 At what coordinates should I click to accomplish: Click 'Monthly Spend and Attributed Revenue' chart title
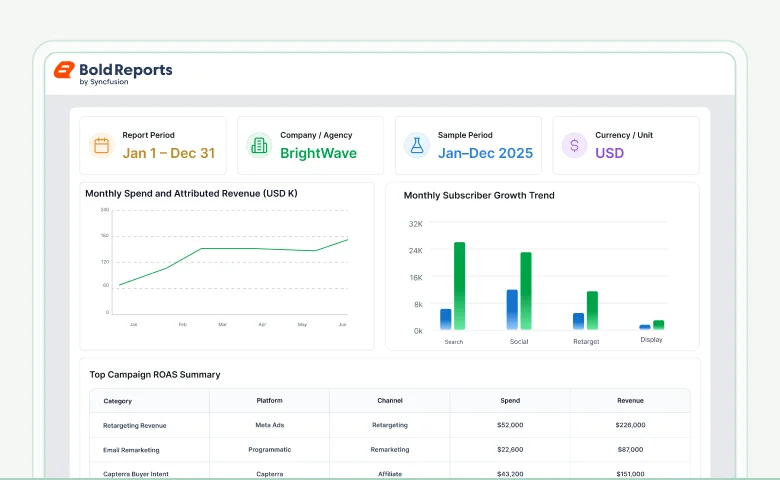click(191, 193)
